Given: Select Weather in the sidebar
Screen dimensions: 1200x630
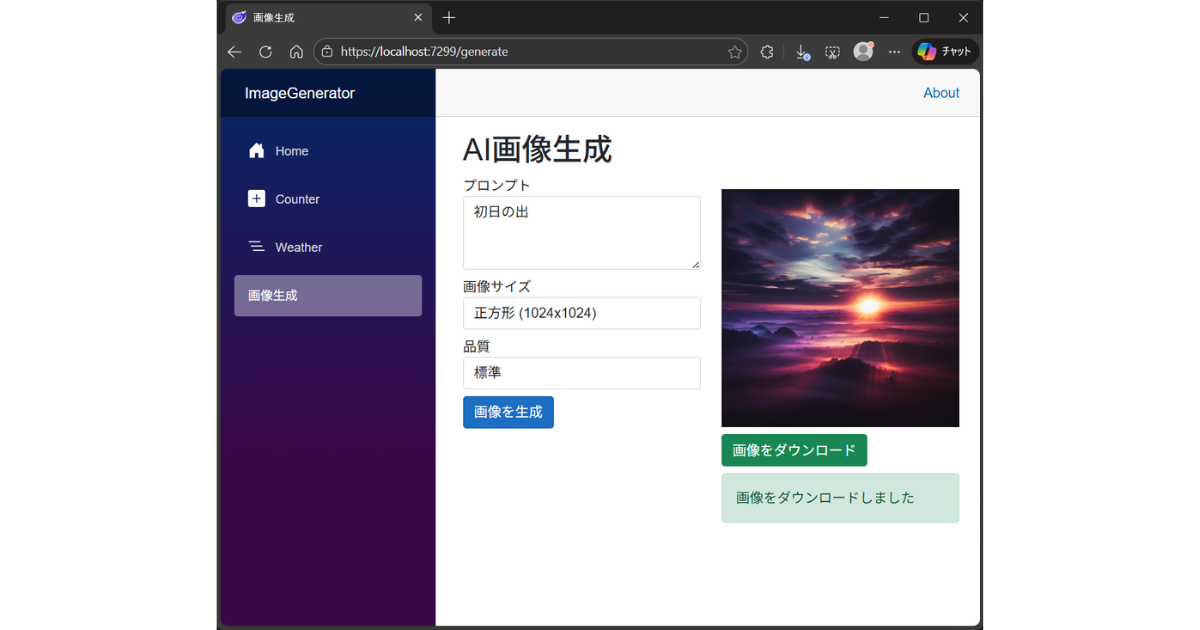Looking at the screenshot, I should pos(298,247).
